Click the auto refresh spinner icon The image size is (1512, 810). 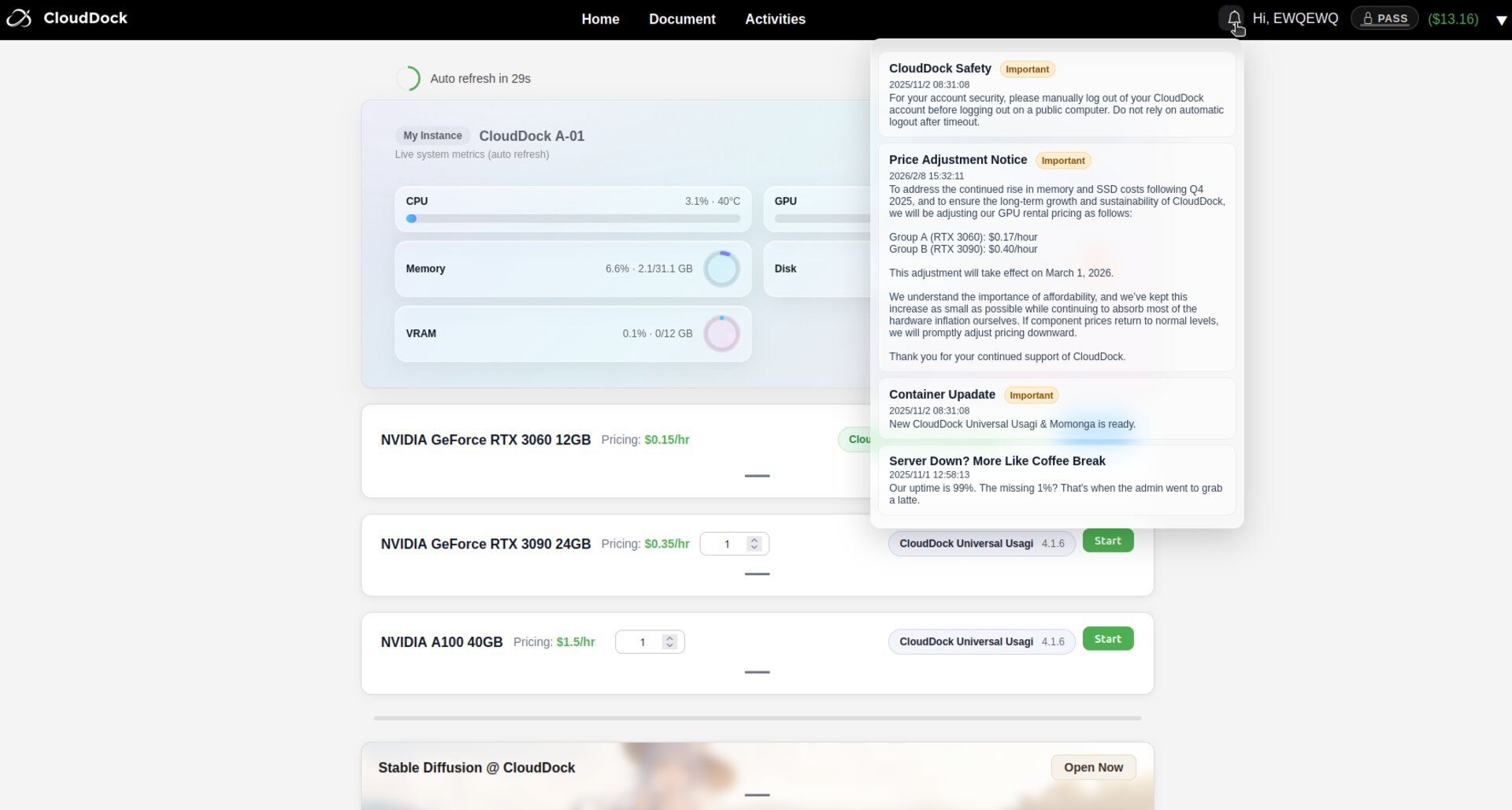coord(408,79)
